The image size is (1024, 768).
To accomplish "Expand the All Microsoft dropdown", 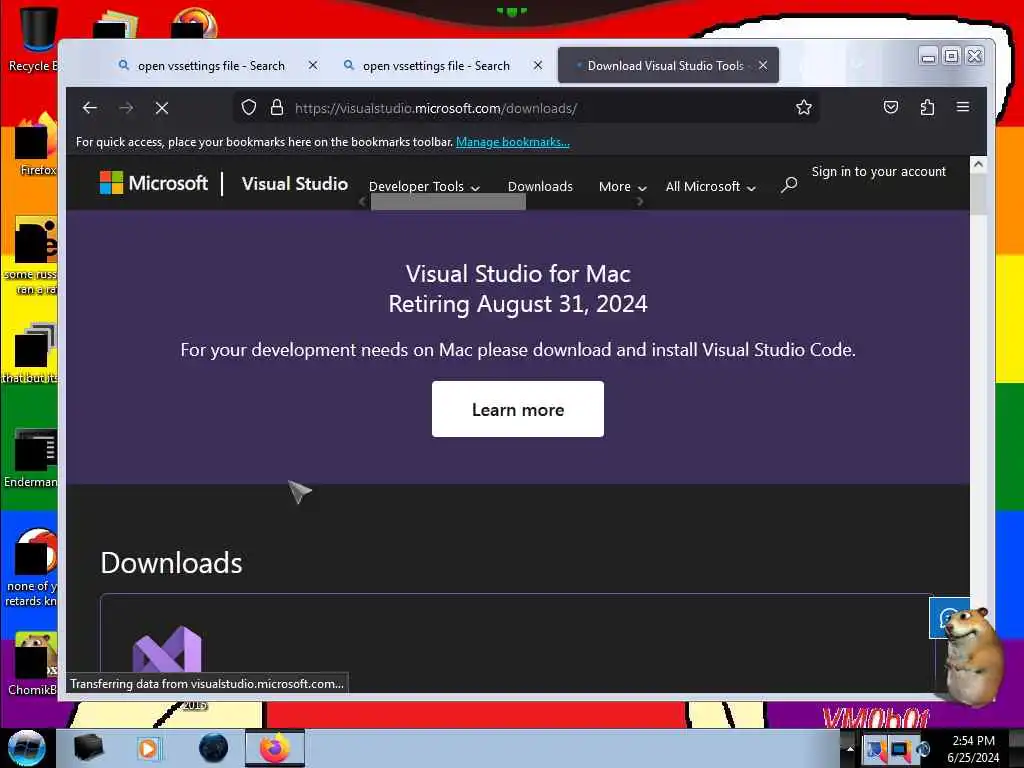I will click(711, 187).
